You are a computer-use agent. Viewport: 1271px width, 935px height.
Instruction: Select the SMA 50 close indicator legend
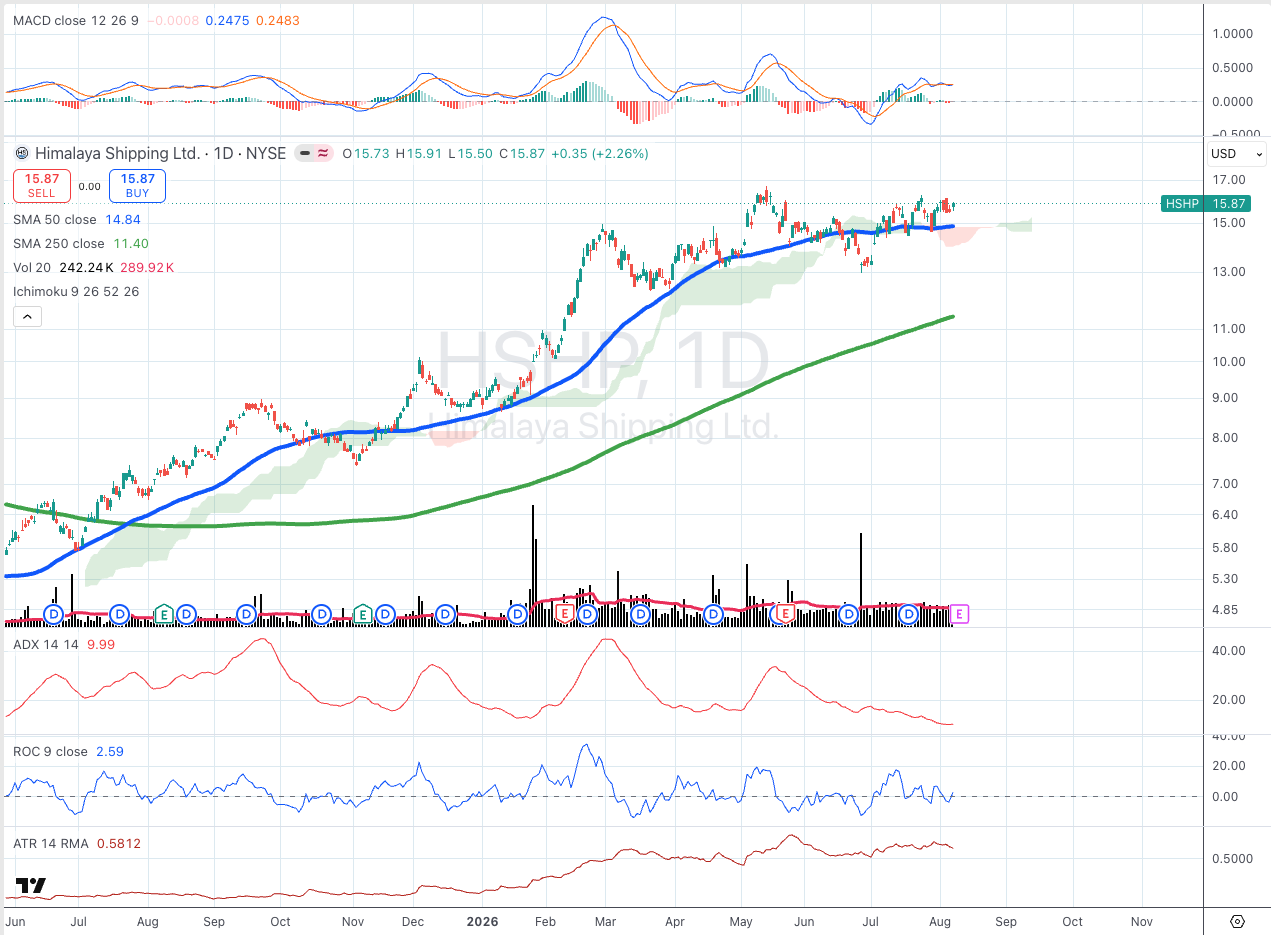[x=55, y=219]
